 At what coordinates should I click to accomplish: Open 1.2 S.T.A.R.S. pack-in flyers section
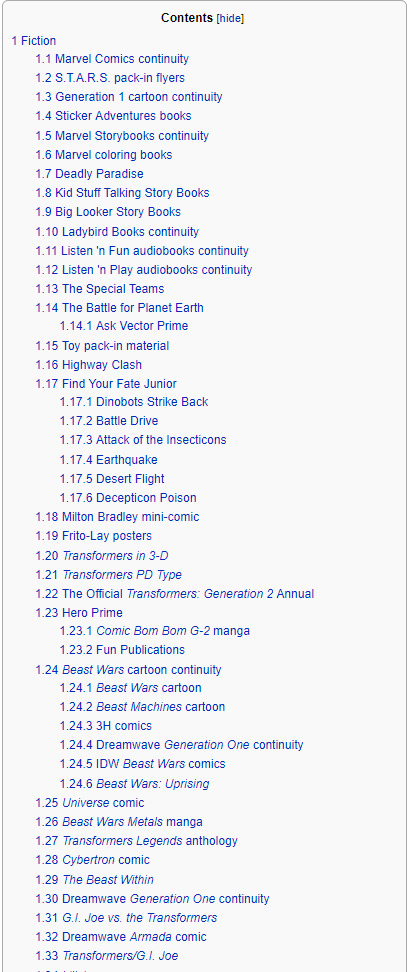tap(110, 77)
